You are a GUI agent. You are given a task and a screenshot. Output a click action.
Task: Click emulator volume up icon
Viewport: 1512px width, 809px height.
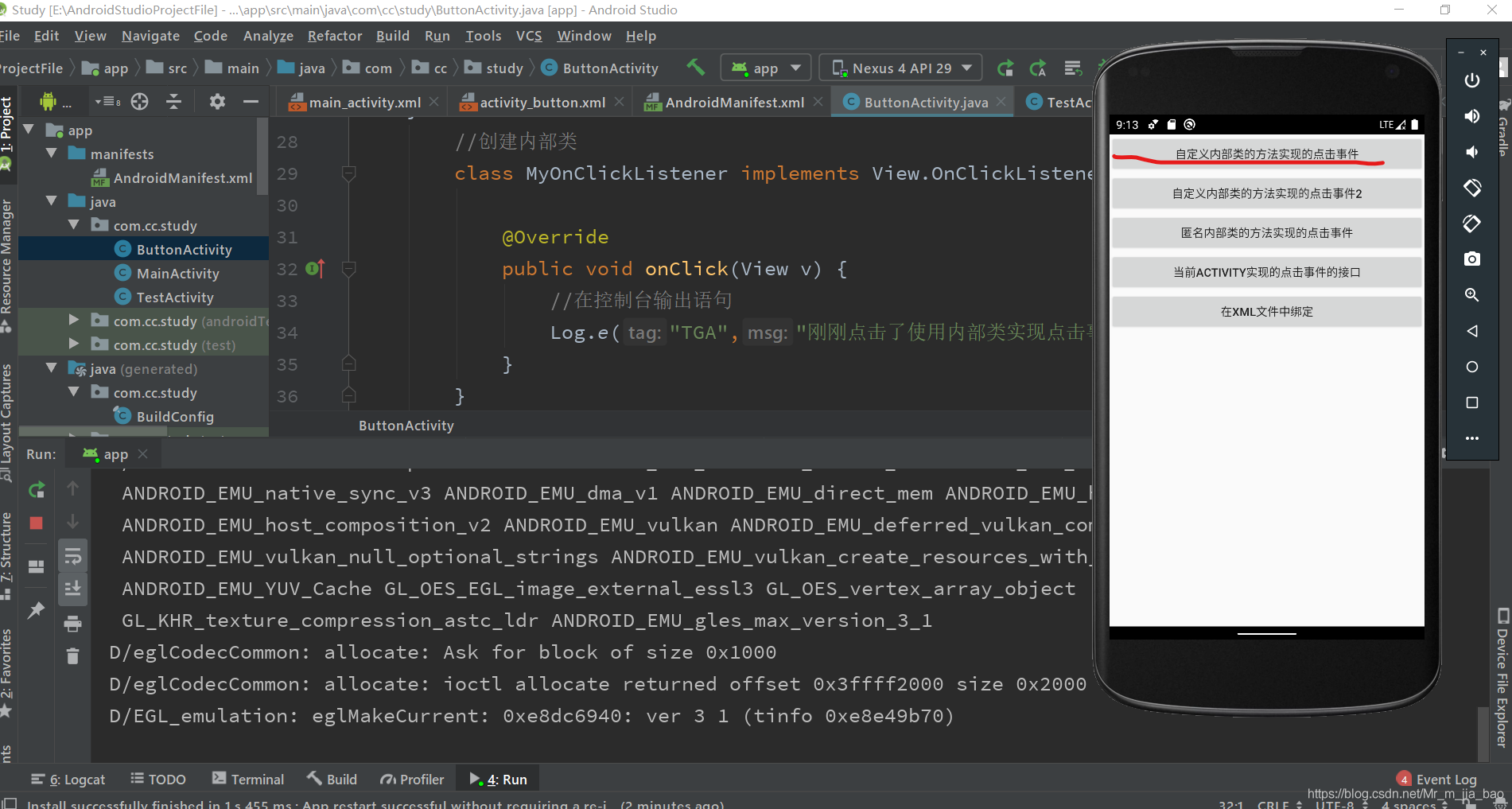point(1472,116)
